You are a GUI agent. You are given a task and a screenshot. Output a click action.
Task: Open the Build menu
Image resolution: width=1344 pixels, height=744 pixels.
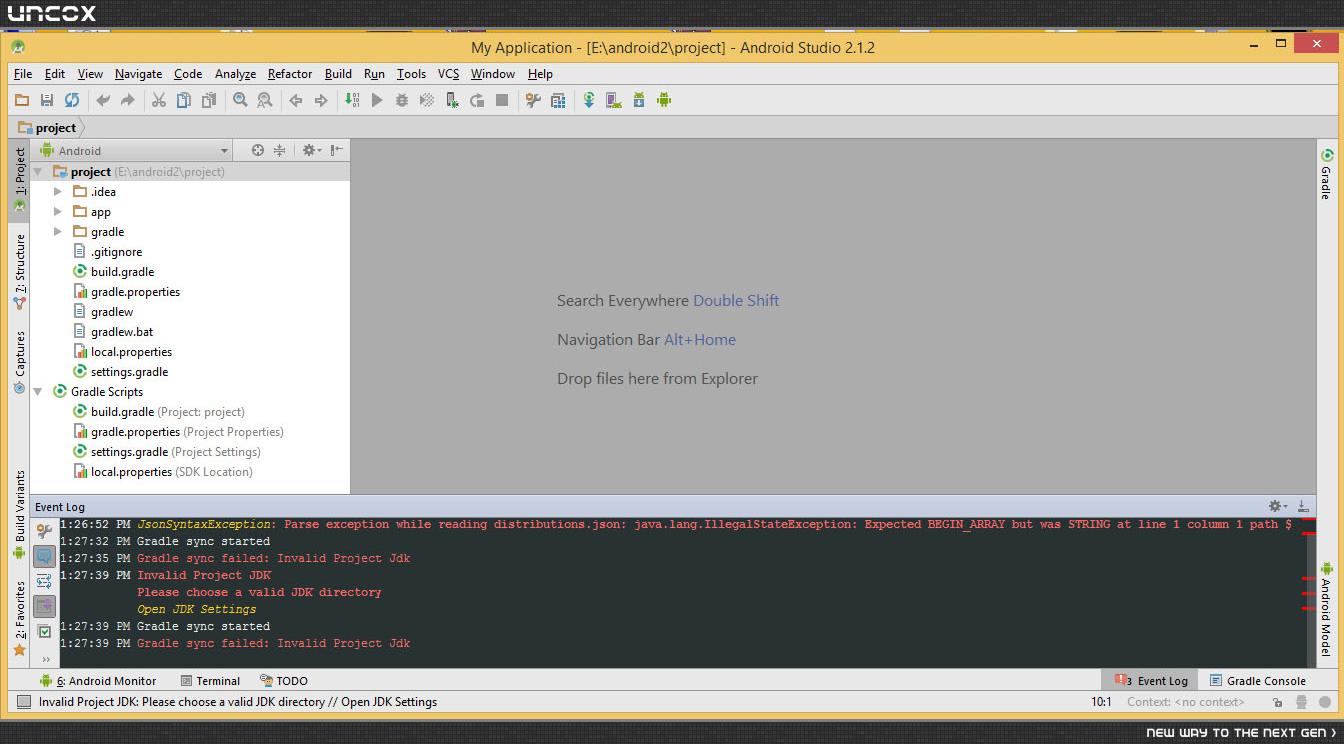coord(338,74)
